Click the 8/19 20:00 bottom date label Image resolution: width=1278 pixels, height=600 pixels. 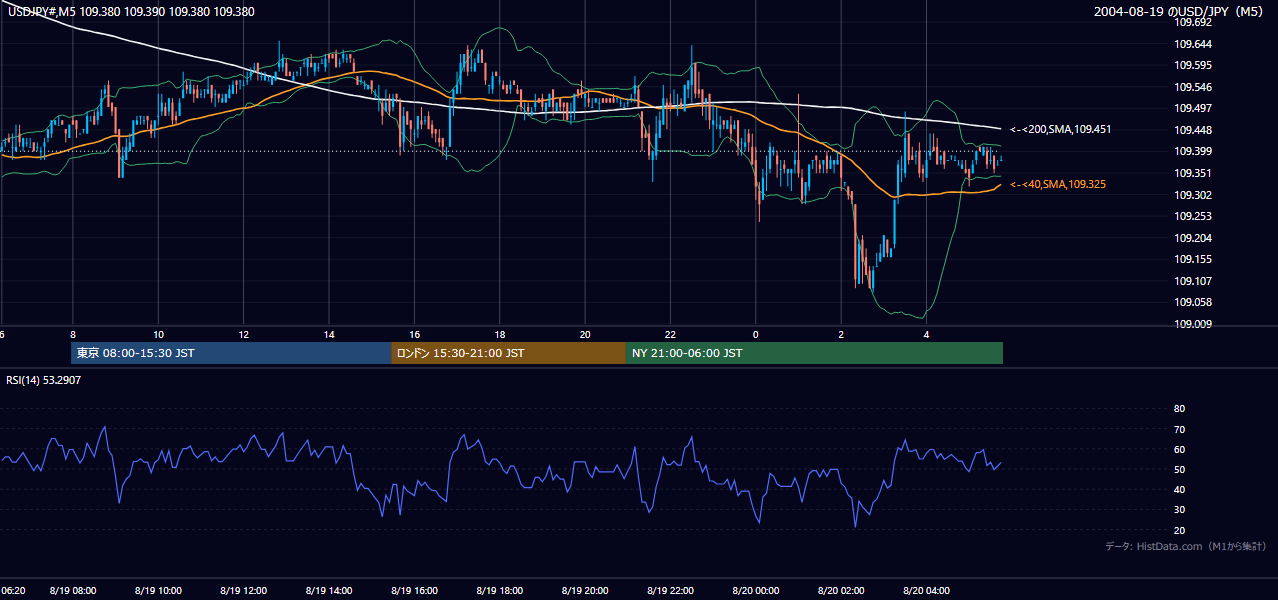(x=585, y=591)
